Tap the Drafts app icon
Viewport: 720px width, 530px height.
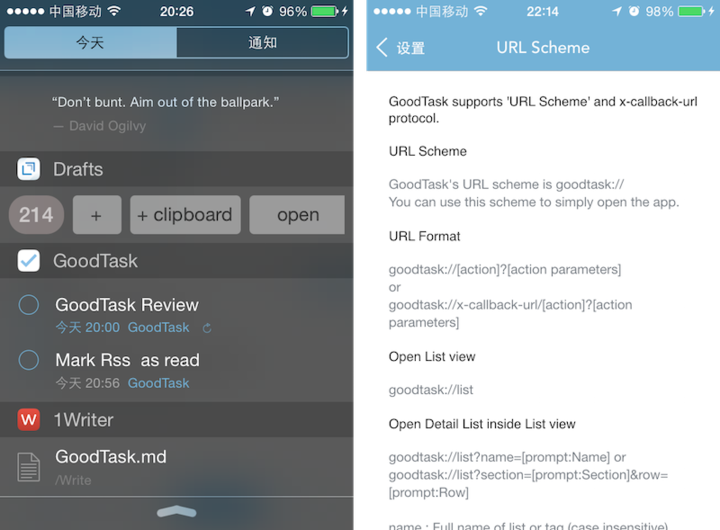coord(29,169)
